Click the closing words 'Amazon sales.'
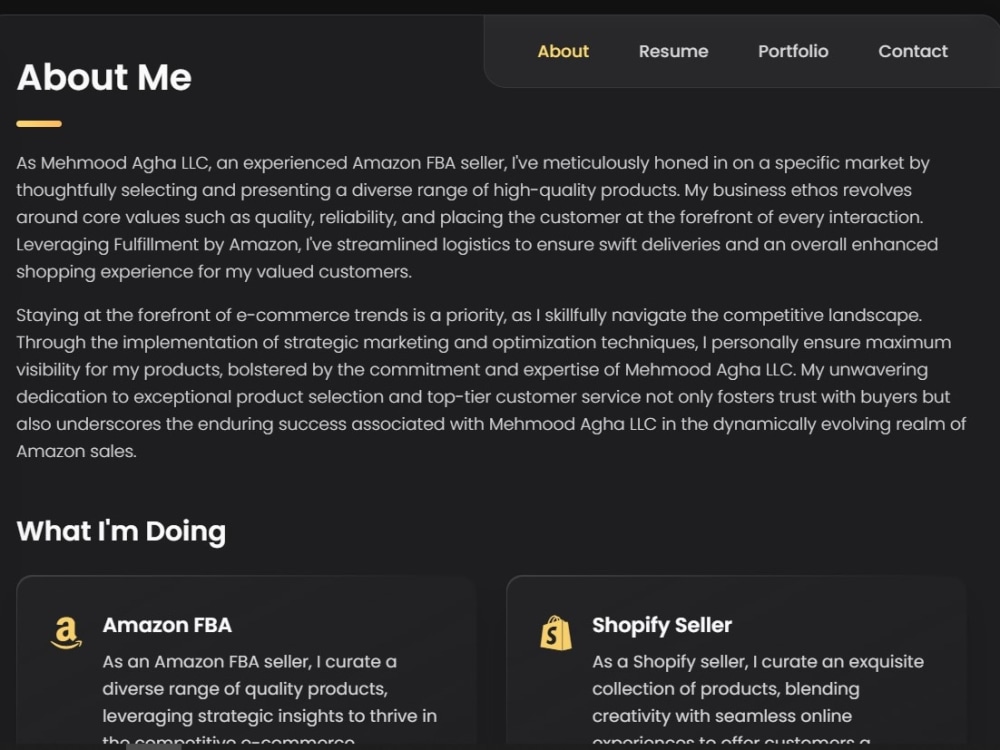The image size is (1000, 750). click(77, 452)
